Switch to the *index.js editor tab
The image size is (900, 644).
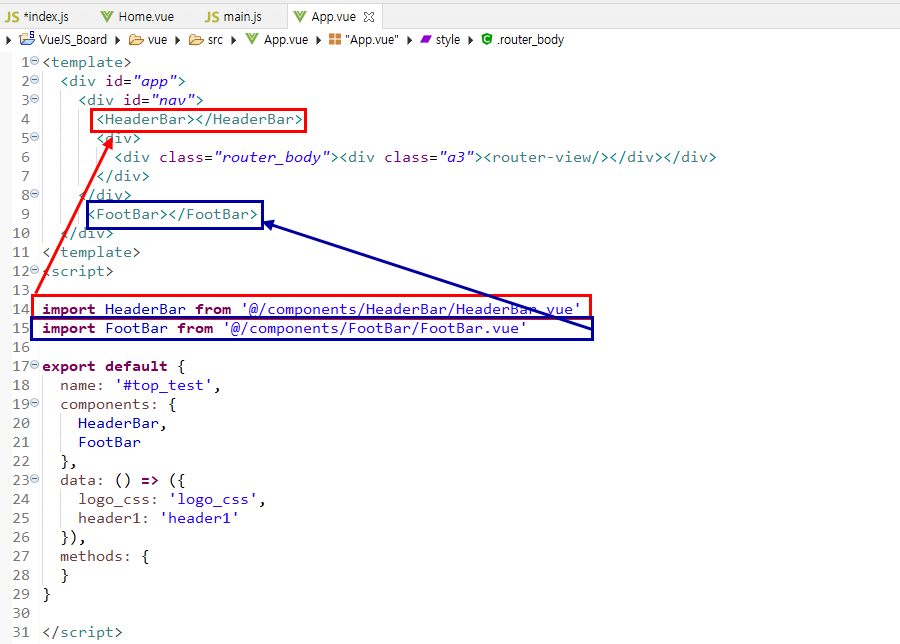[x=38, y=17]
